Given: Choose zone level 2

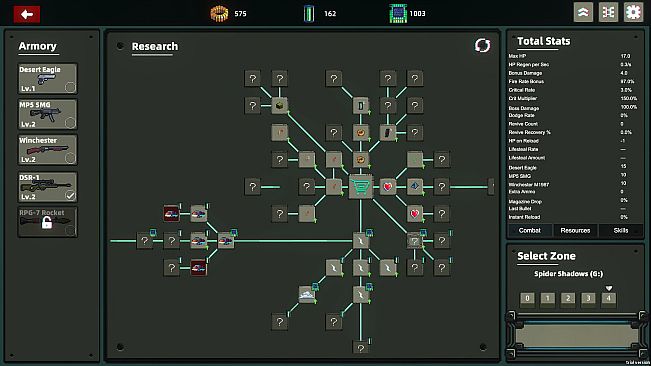Looking at the screenshot, I should coord(568,298).
